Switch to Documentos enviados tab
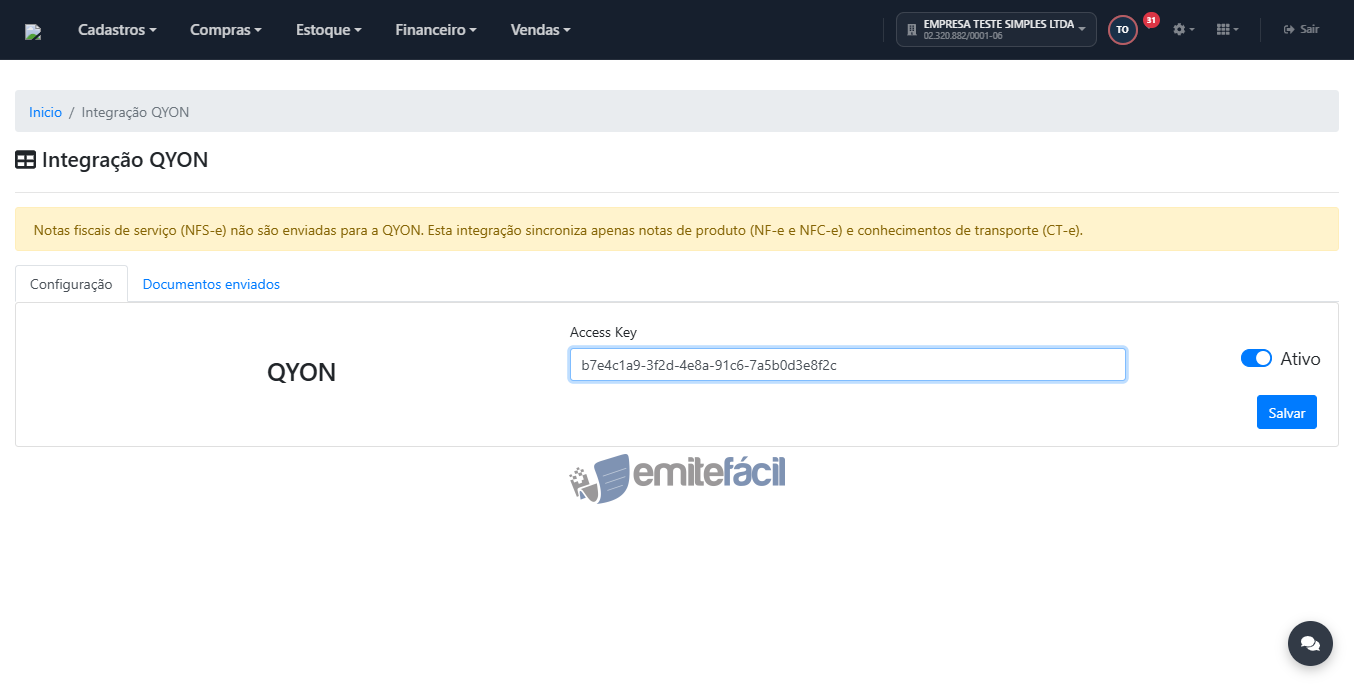Viewport: 1354px width, 687px height. pyautogui.click(x=211, y=284)
